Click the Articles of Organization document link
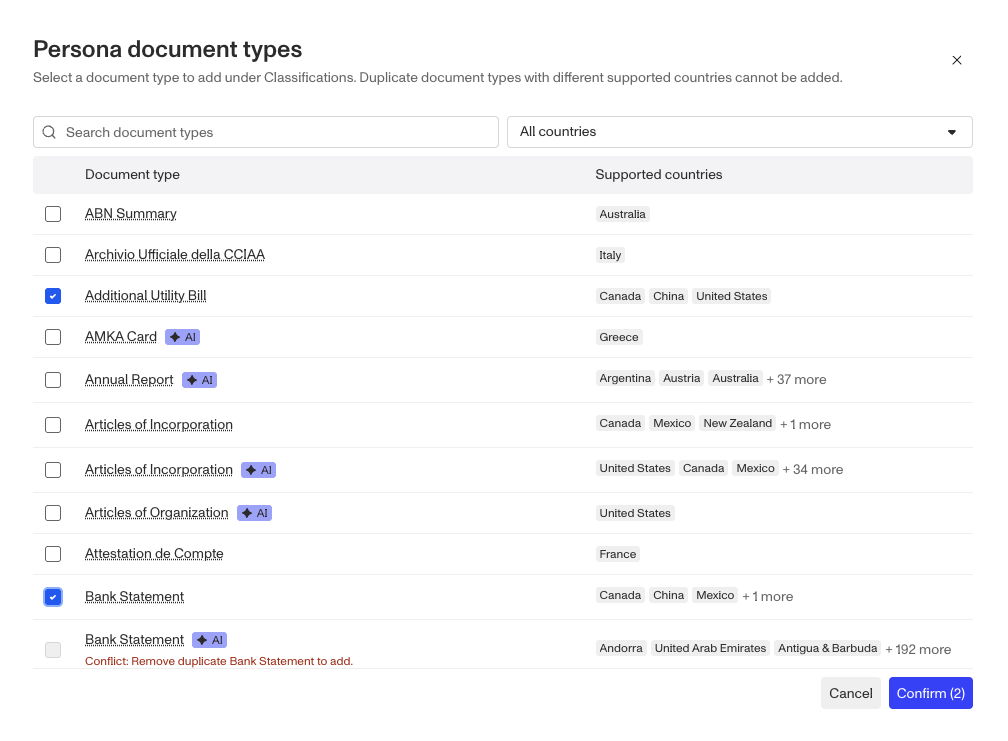Viewport: 1008px width, 741px height. (x=157, y=513)
